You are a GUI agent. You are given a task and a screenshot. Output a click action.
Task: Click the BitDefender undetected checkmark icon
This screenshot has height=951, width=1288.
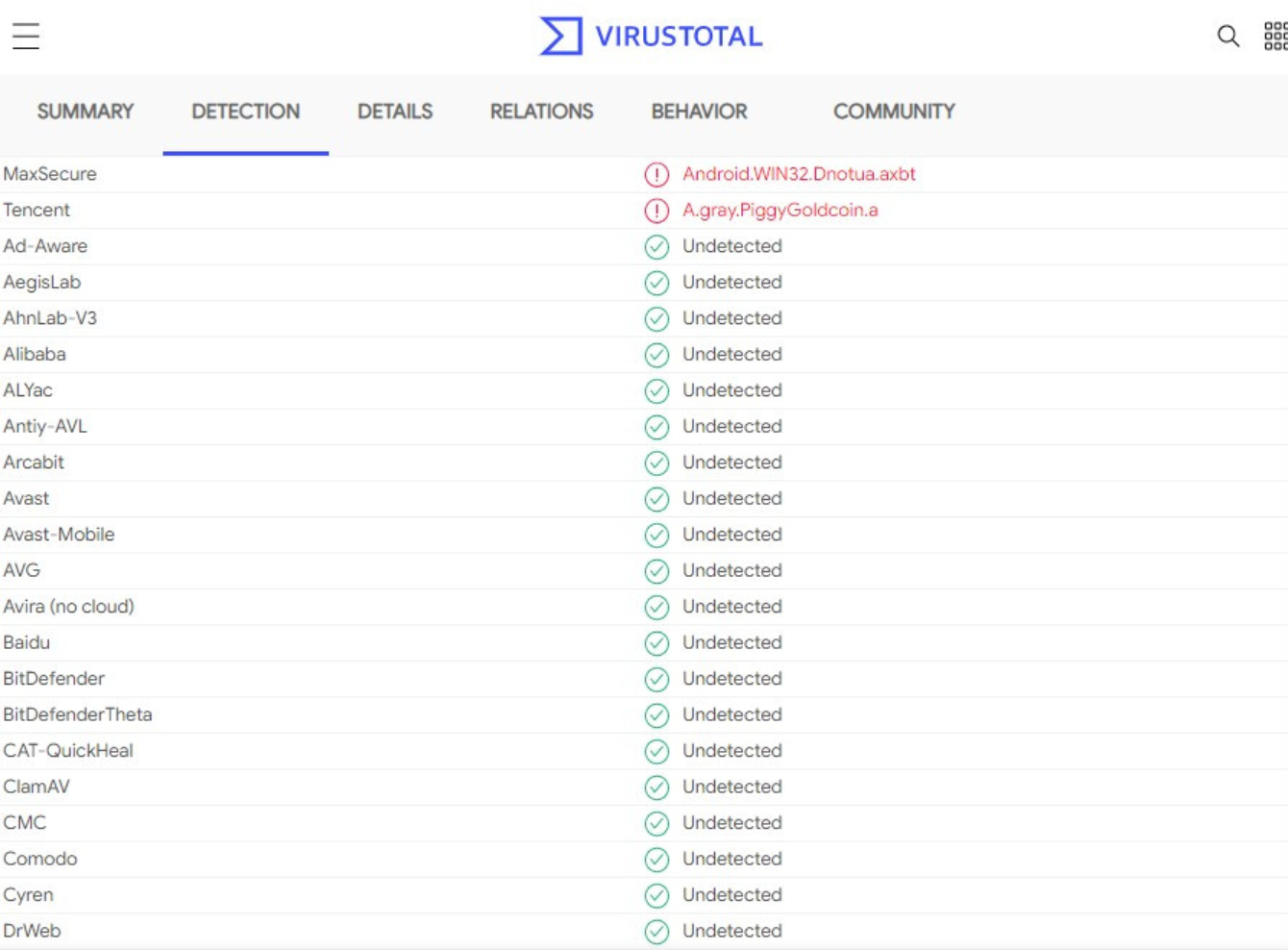pyautogui.click(x=656, y=680)
